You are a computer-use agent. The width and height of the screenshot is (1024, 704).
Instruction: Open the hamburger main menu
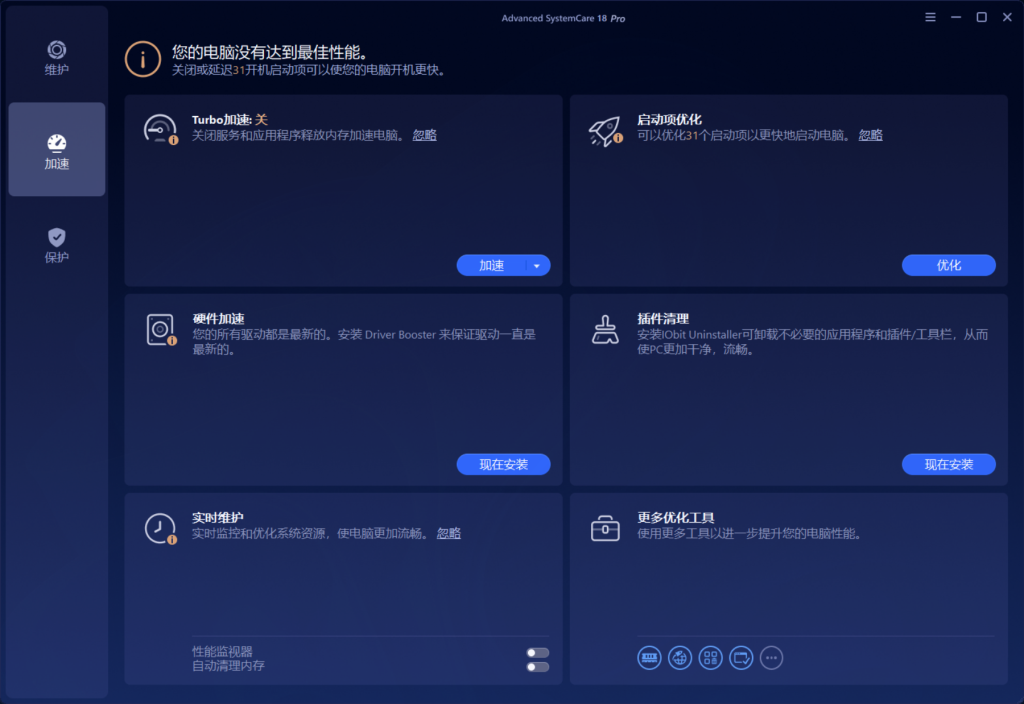tap(929, 17)
